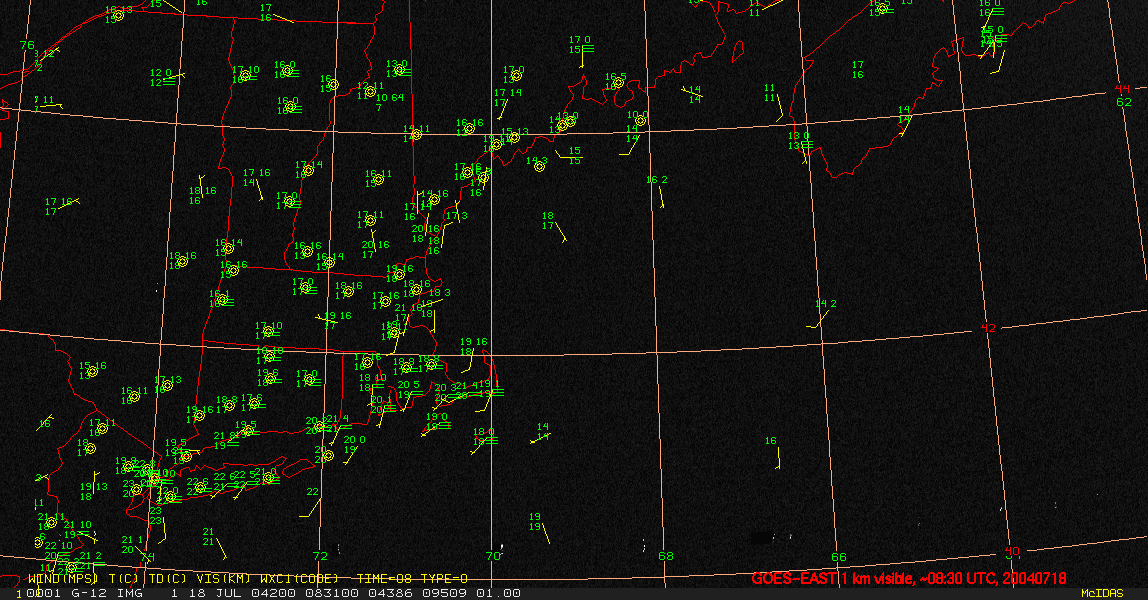
Task: Click the southern offshore station plot 19 over 19
Action: pyautogui.click(x=540, y=528)
